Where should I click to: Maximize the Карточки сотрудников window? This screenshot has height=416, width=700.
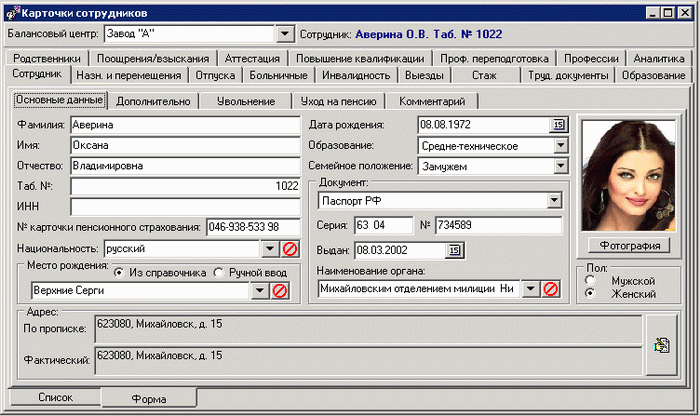pos(668,13)
